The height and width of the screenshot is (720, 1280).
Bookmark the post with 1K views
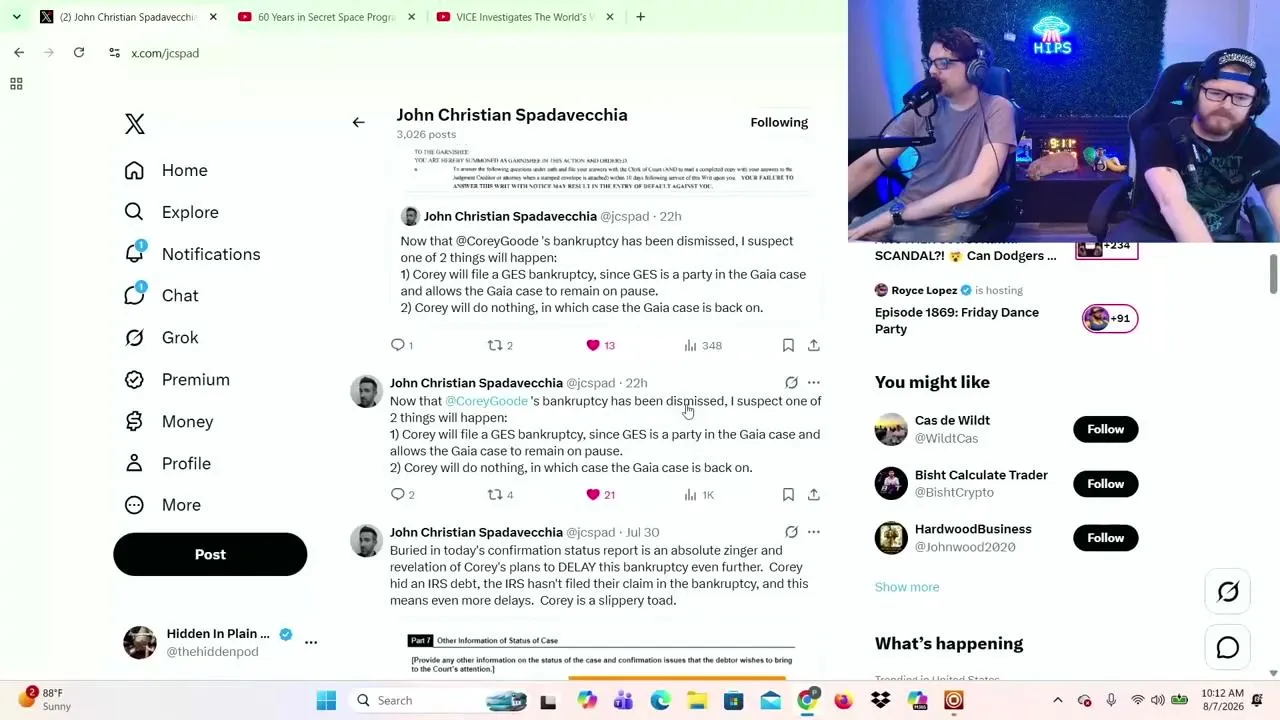click(788, 494)
